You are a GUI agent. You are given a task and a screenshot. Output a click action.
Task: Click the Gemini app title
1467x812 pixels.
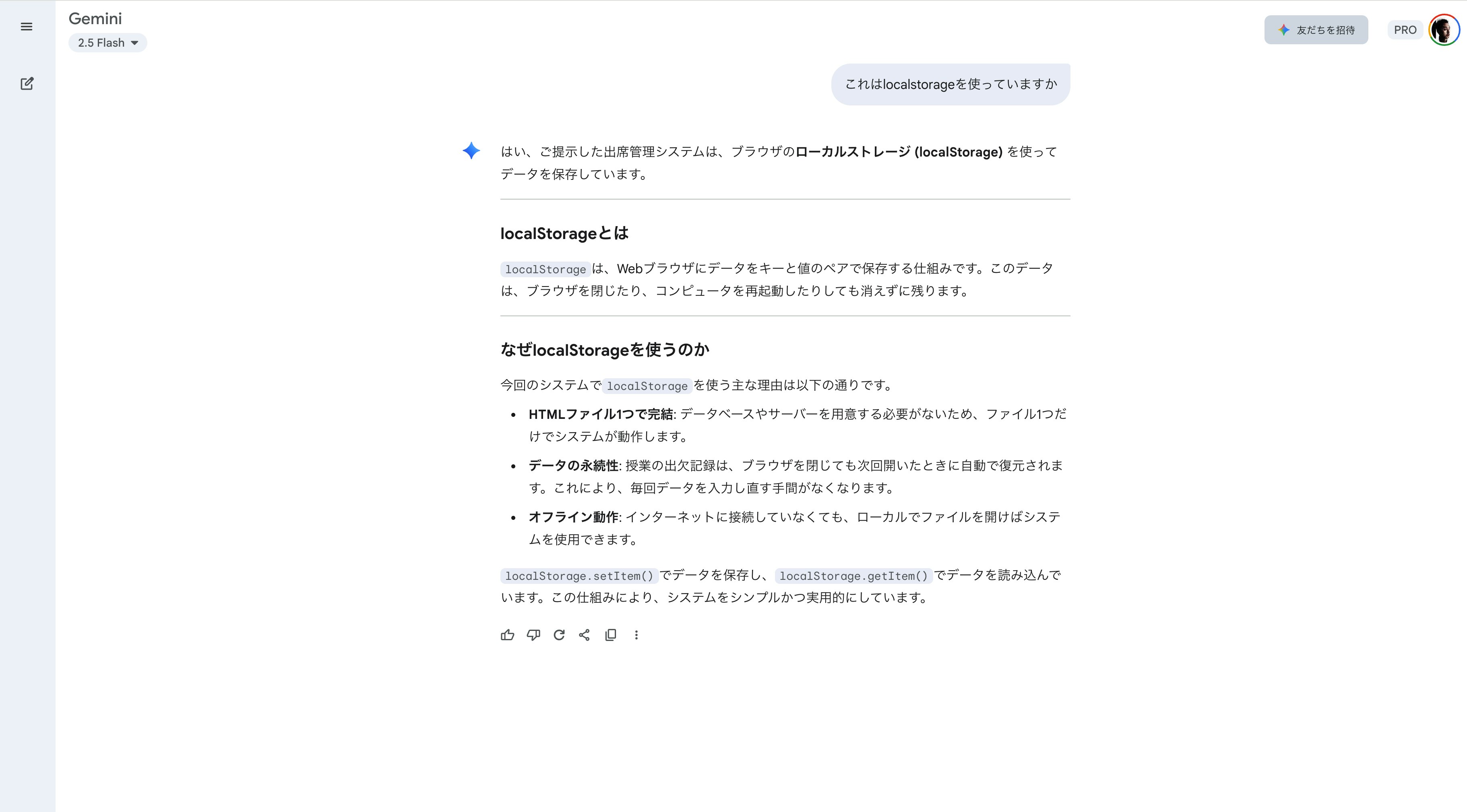click(95, 18)
